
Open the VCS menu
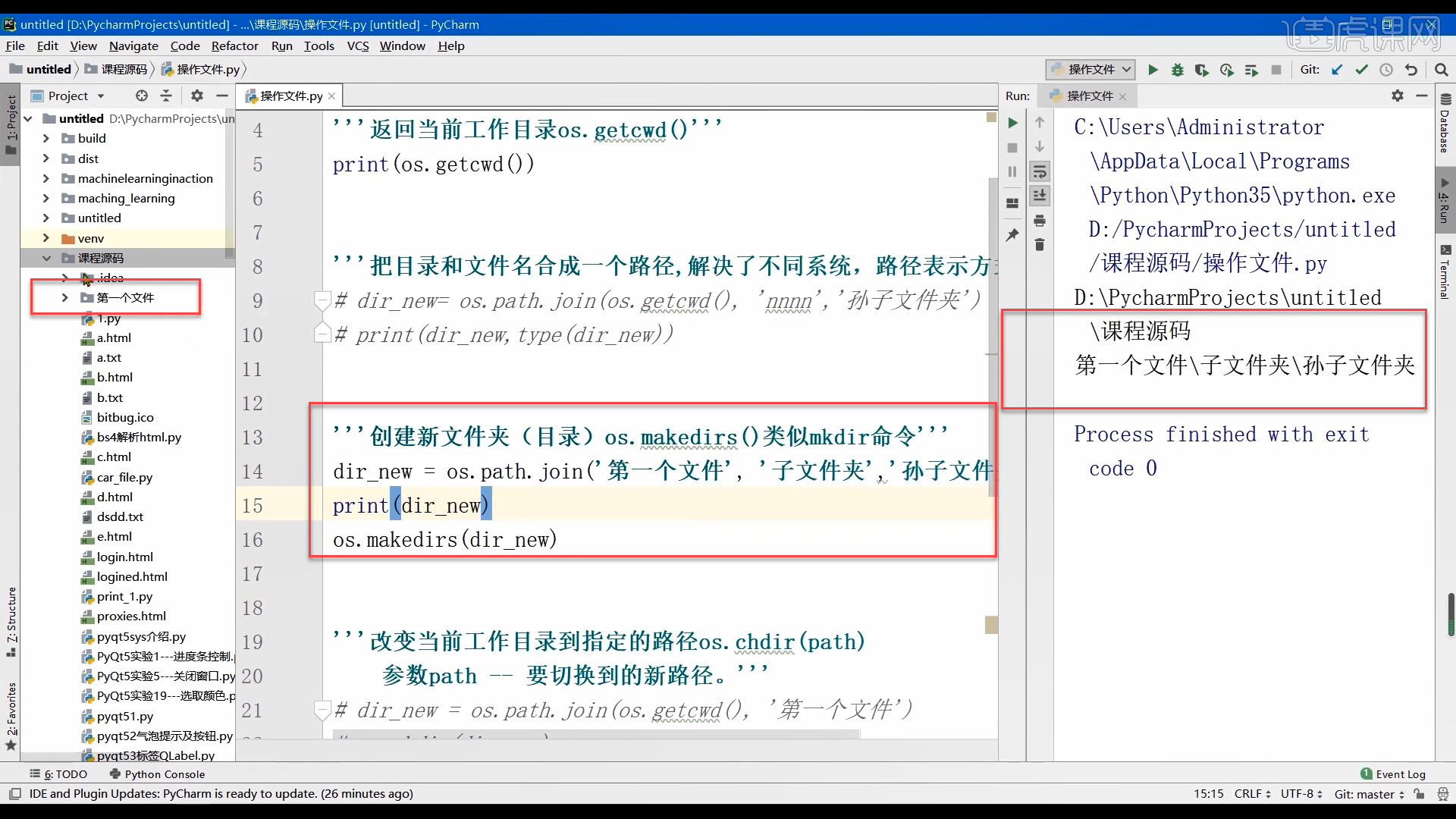tap(357, 45)
